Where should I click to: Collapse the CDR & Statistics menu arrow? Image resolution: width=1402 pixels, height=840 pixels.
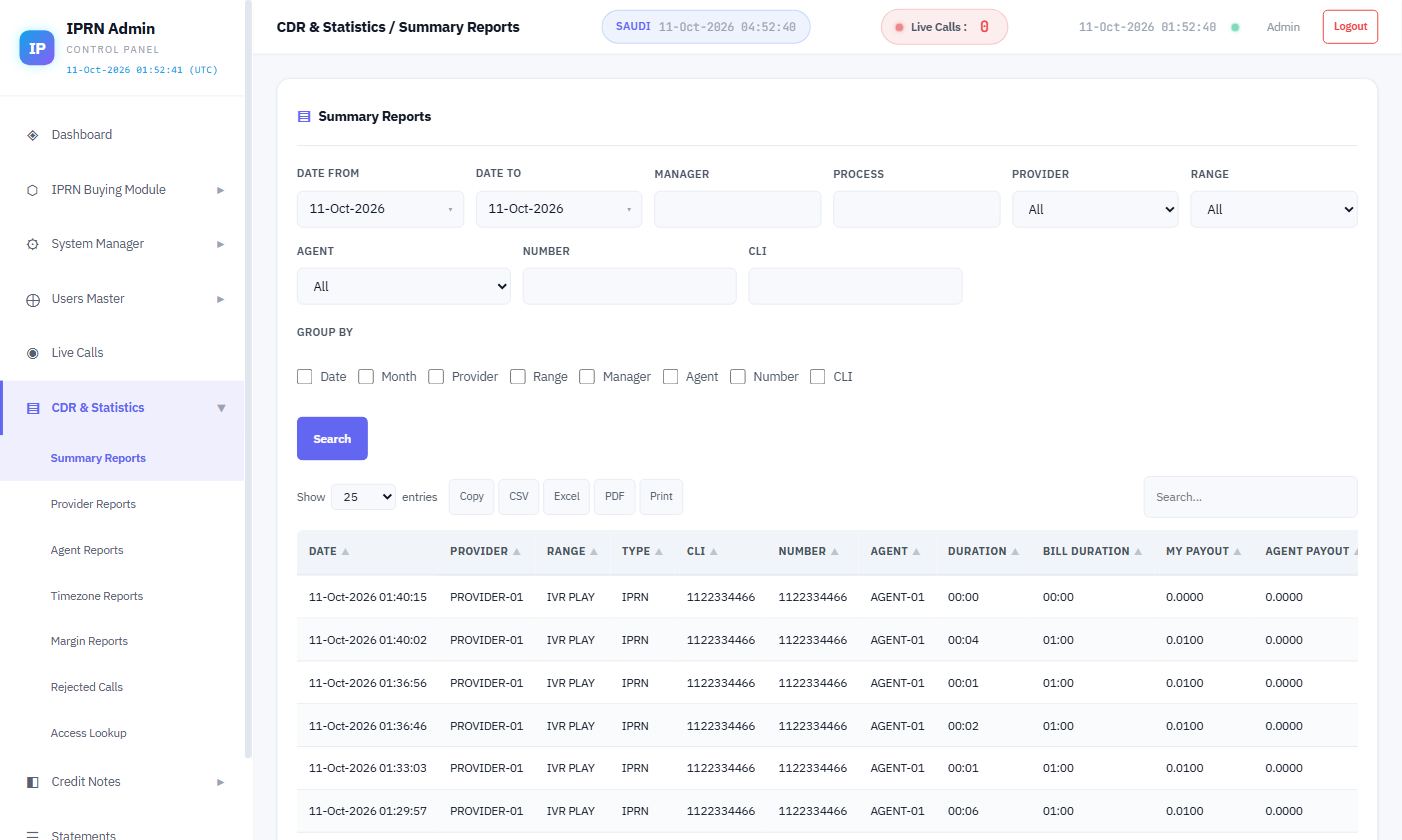tap(221, 408)
